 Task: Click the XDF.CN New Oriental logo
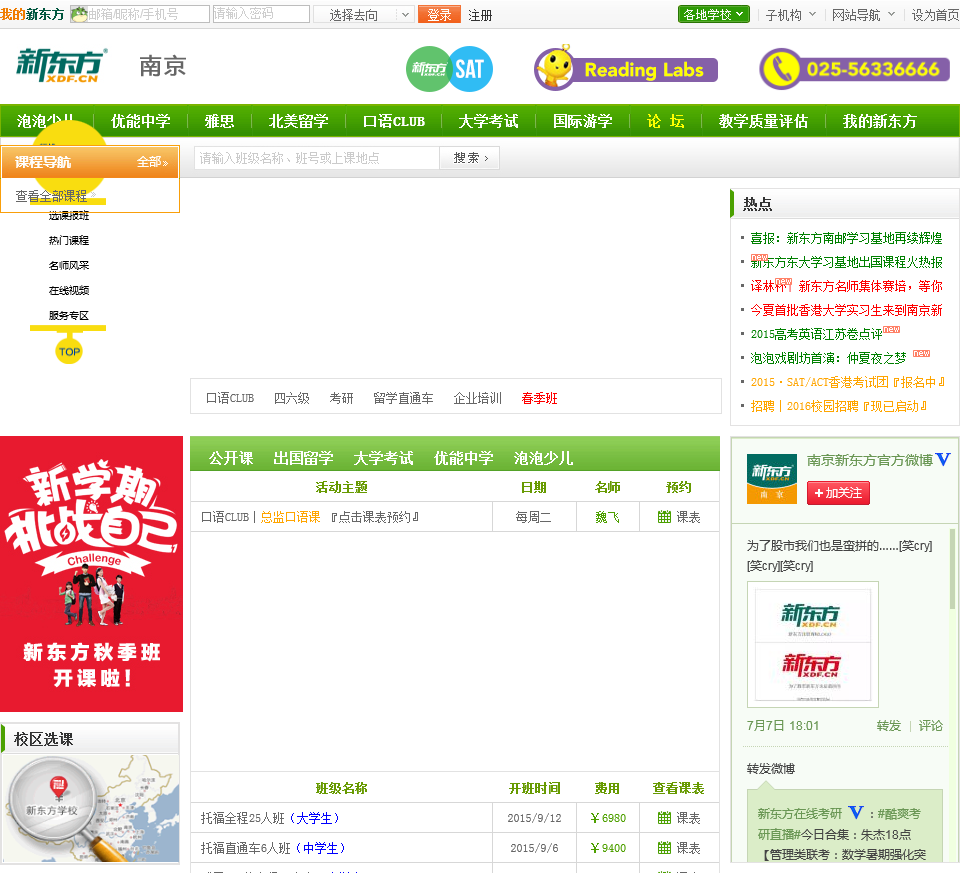click(62, 66)
